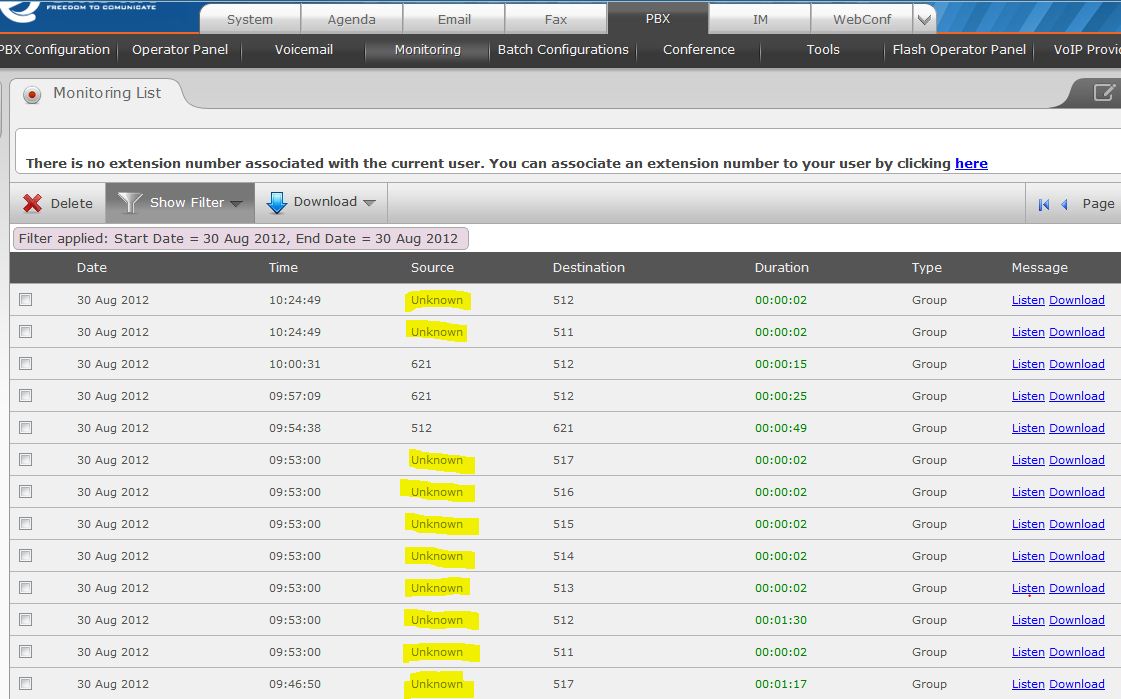Viewport: 1121px width, 699px height.
Task: Go to first page arrow icon
Action: tap(1044, 204)
